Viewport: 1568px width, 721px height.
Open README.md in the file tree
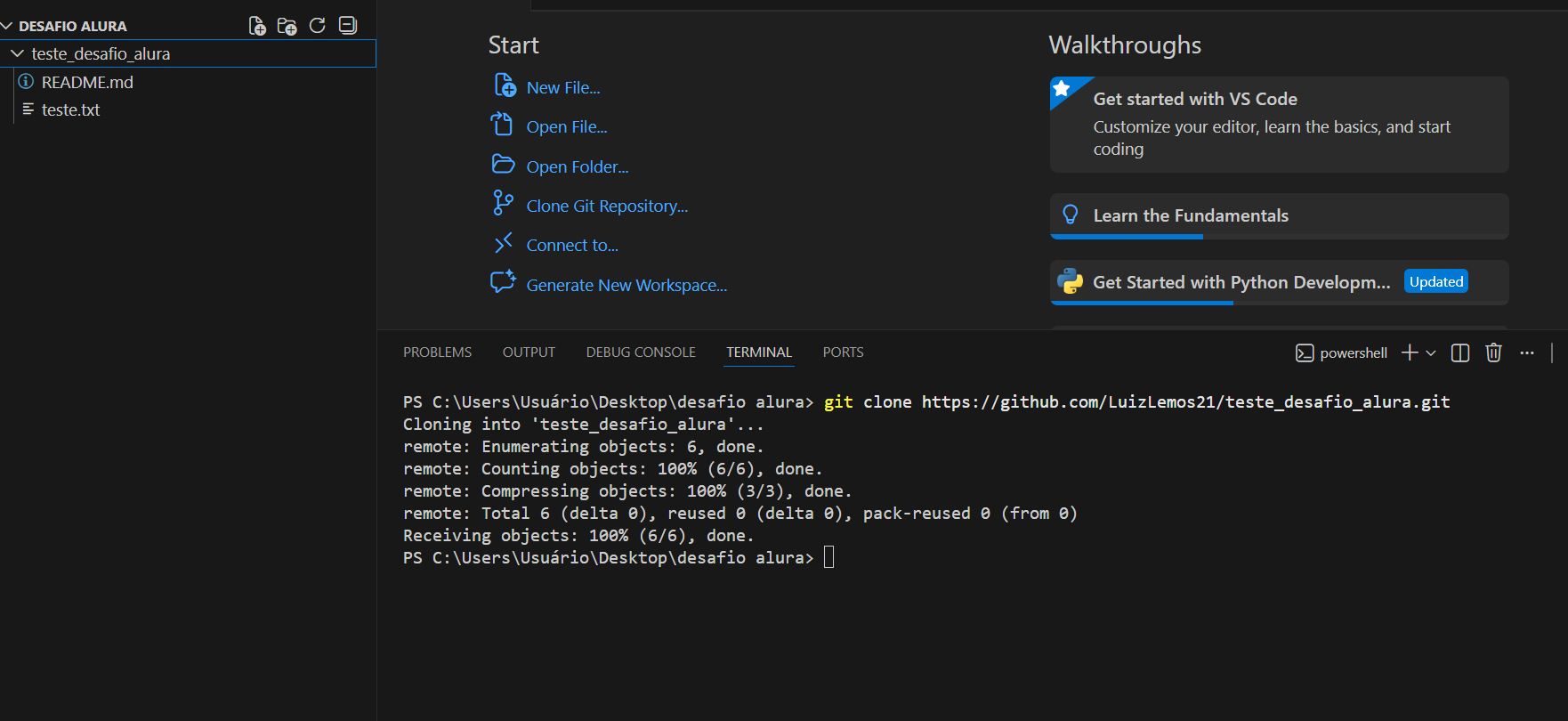point(87,83)
